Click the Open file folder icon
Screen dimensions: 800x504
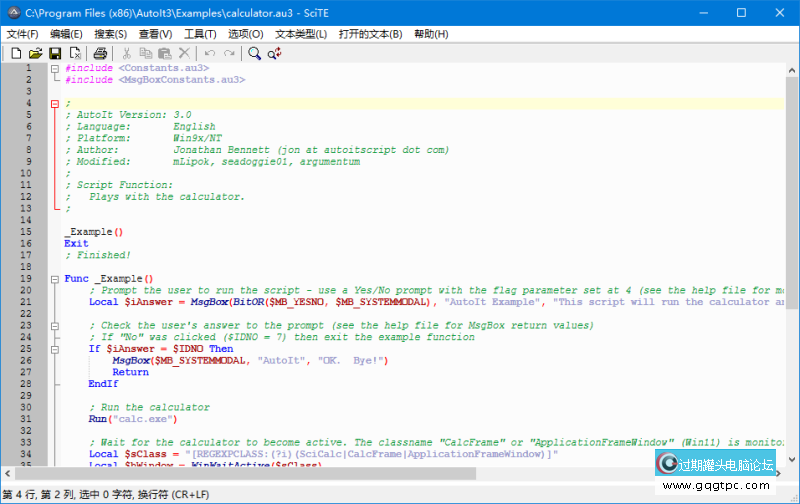35,53
